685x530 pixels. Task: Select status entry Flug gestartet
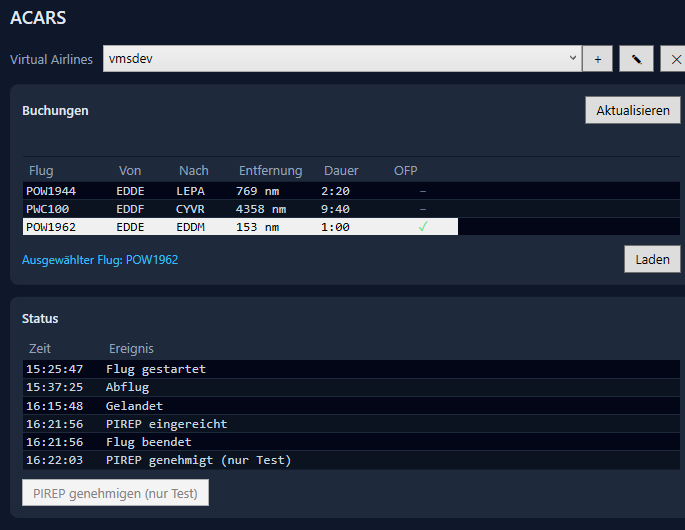click(x=351, y=369)
